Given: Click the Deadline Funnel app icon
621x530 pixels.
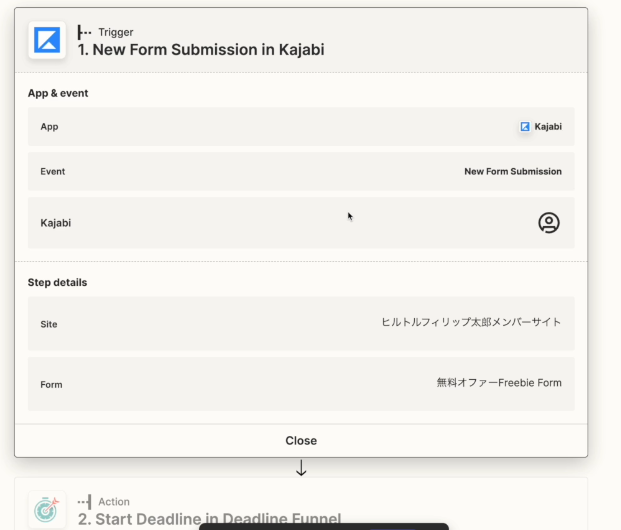Looking at the screenshot, I should (x=47, y=509).
